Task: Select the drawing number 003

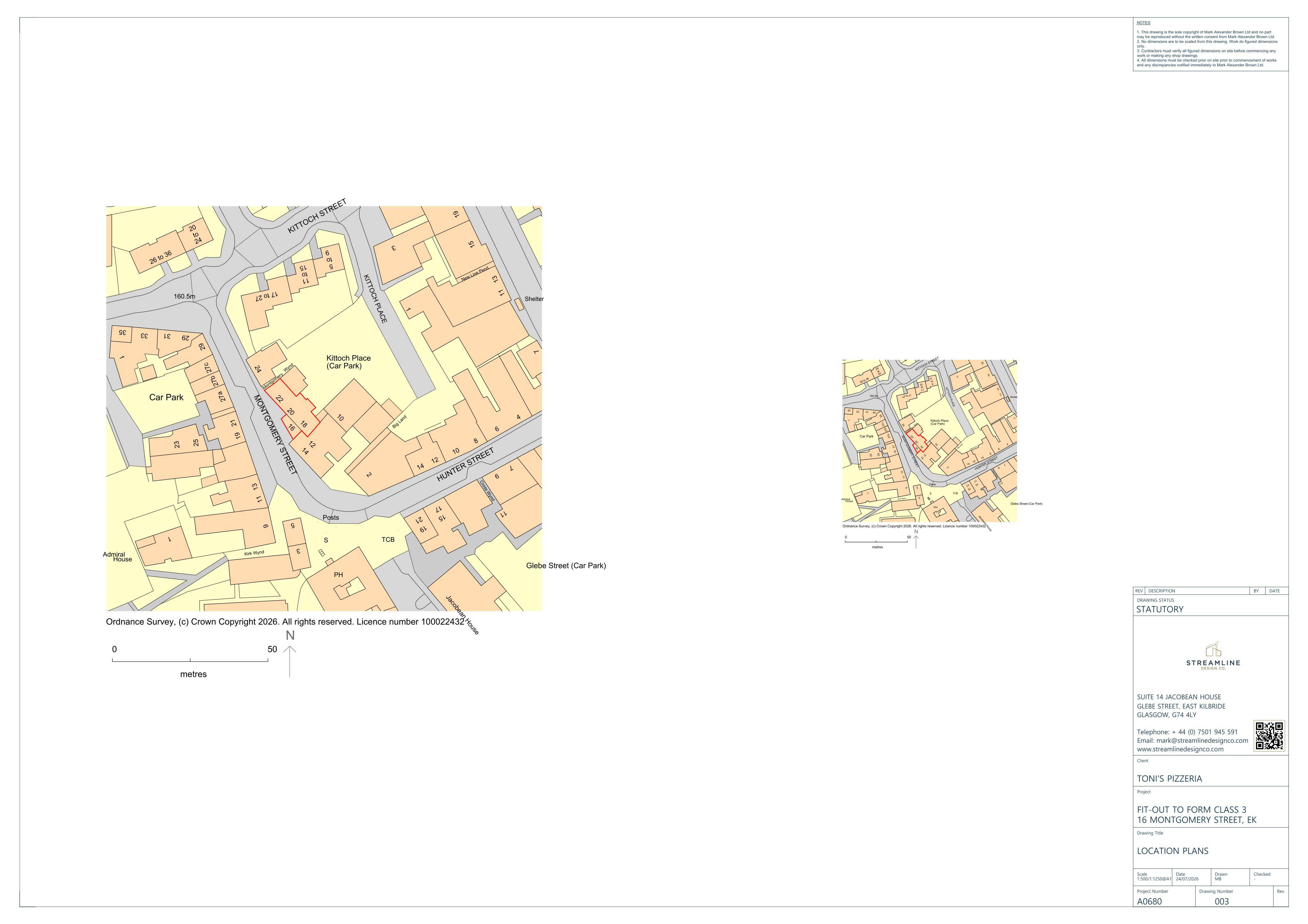Action: (1222, 902)
